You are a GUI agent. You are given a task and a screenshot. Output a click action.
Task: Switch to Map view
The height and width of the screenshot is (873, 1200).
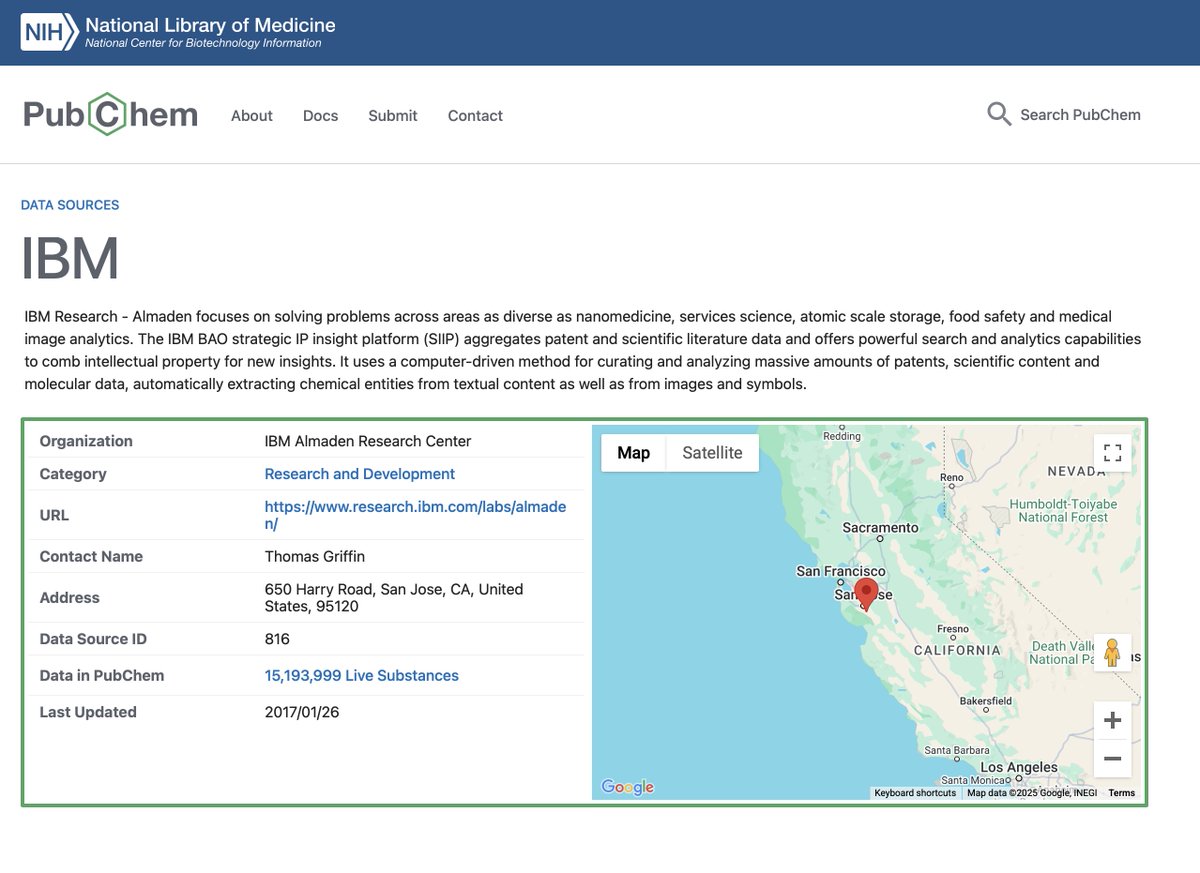tap(633, 453)
